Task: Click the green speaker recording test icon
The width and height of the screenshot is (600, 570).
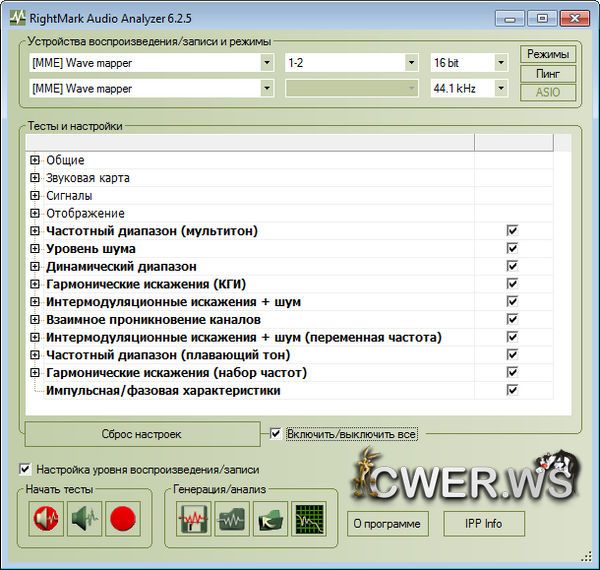Action: tap(84, 520)
